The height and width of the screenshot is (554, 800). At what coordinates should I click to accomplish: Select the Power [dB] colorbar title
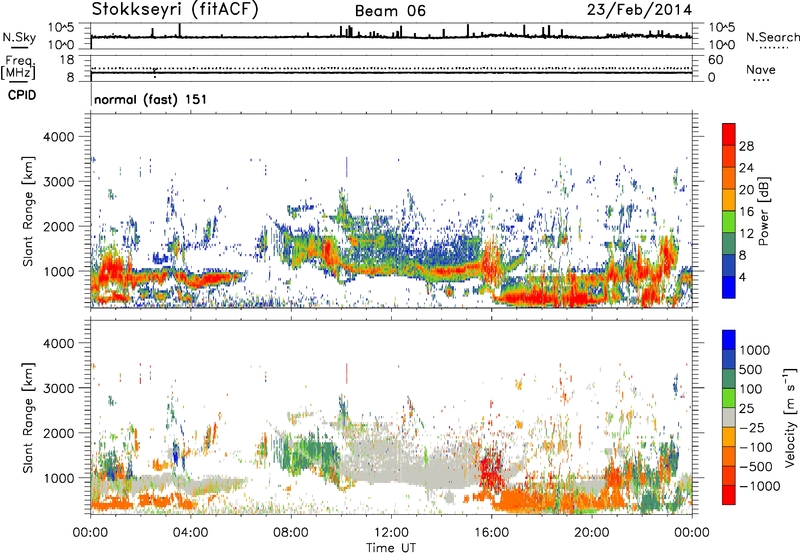tap(764, 211)
